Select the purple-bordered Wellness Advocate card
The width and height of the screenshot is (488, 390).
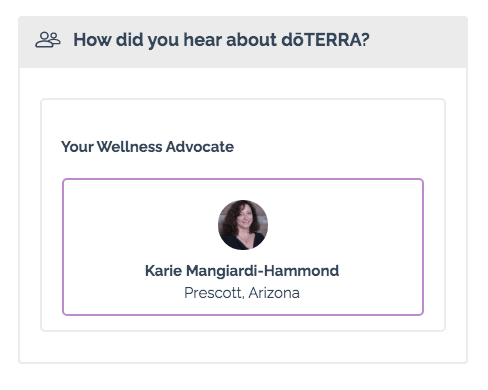pos(243,247)
